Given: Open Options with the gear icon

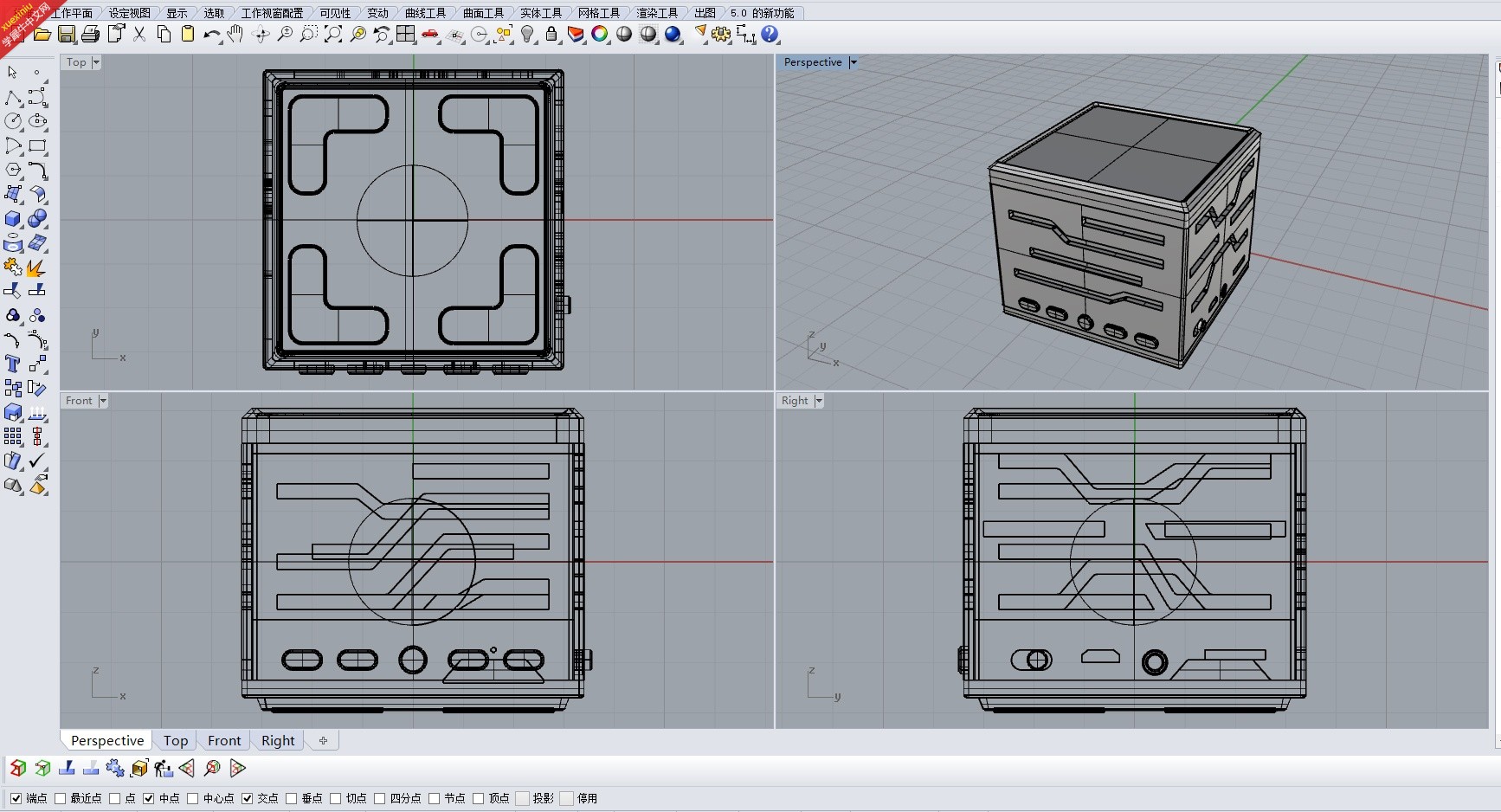Looking at the screenshot, I should (x=721, y=35).
